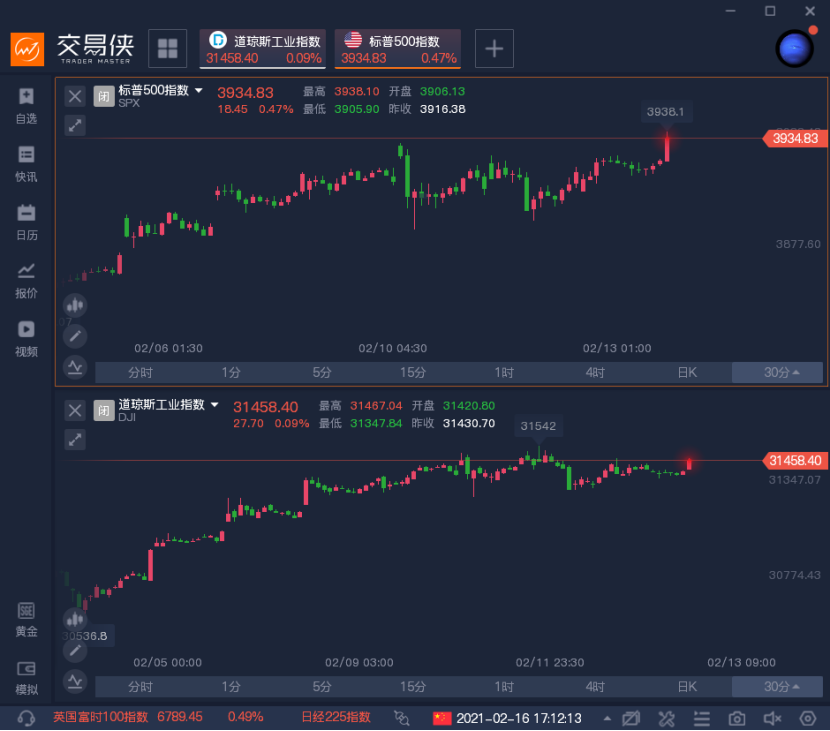Click the China flag time zone icon
830x731 pixels.
[x=441, y=718]
